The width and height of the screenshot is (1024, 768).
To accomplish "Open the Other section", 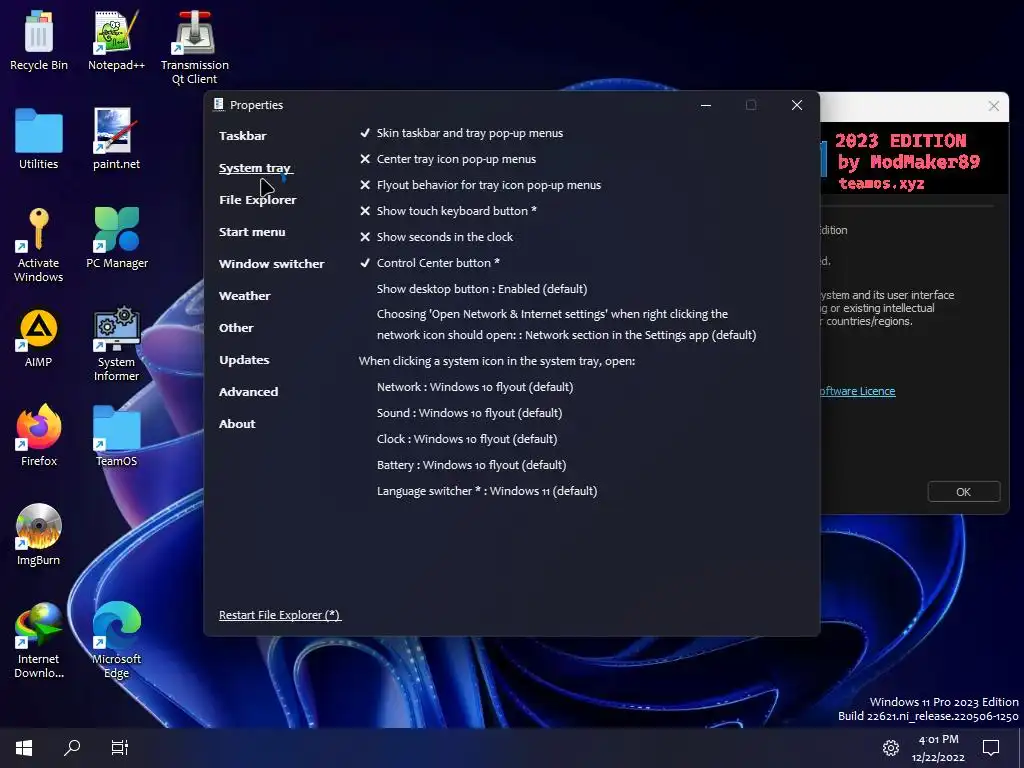I will [x=236, y=328].
